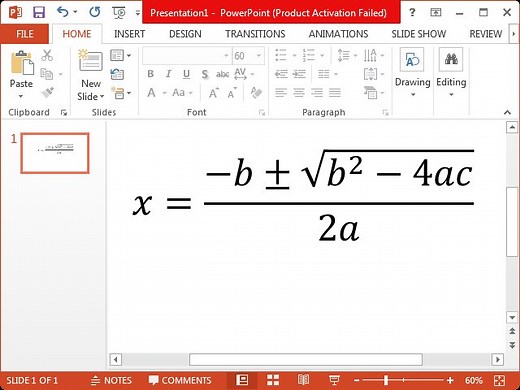This screenshot has width=520, height=390.
Task: Open the Align Text options
Action: tap(373, 74)
